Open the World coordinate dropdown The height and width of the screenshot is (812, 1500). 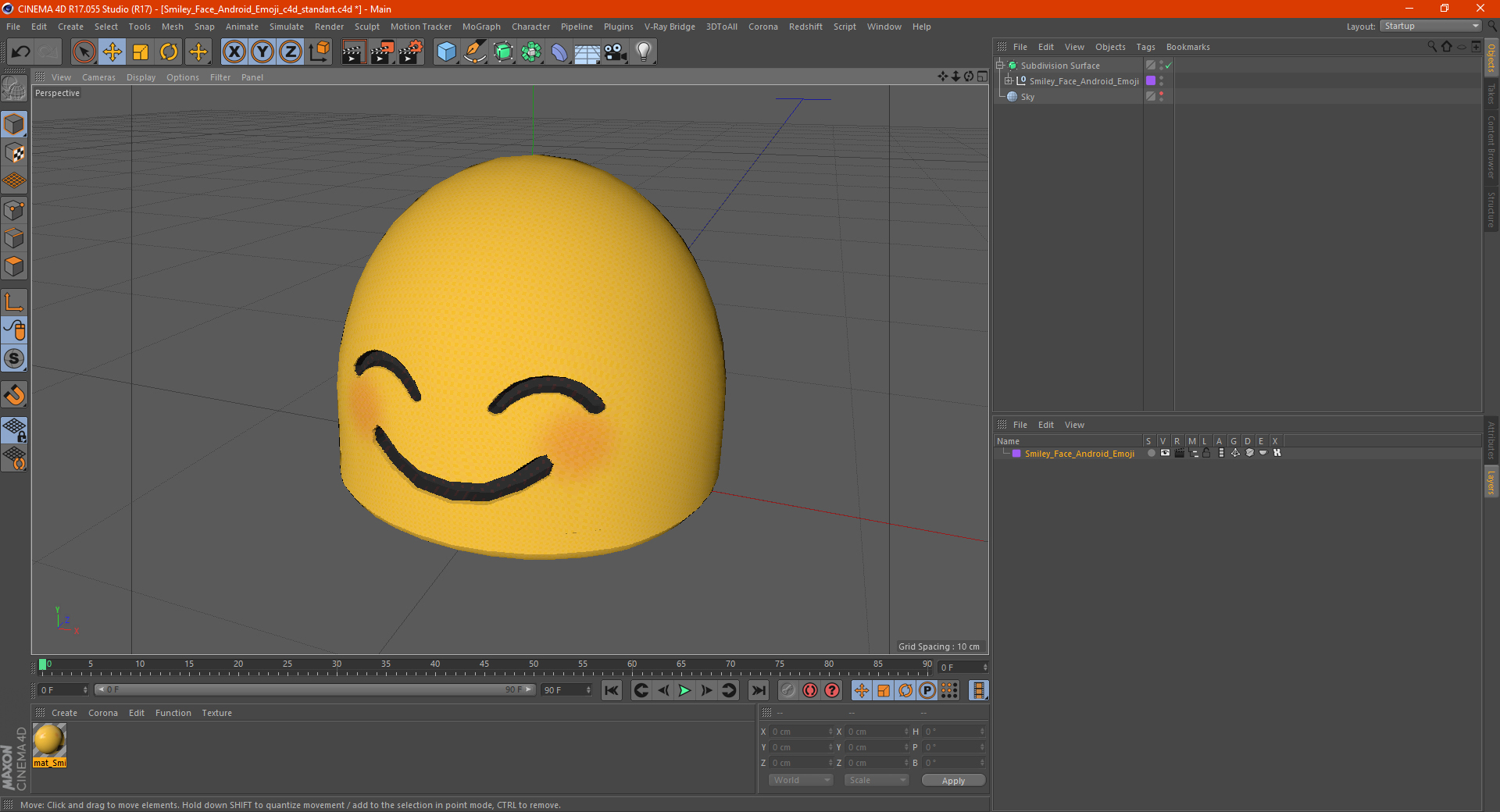(x=801, y=780)
